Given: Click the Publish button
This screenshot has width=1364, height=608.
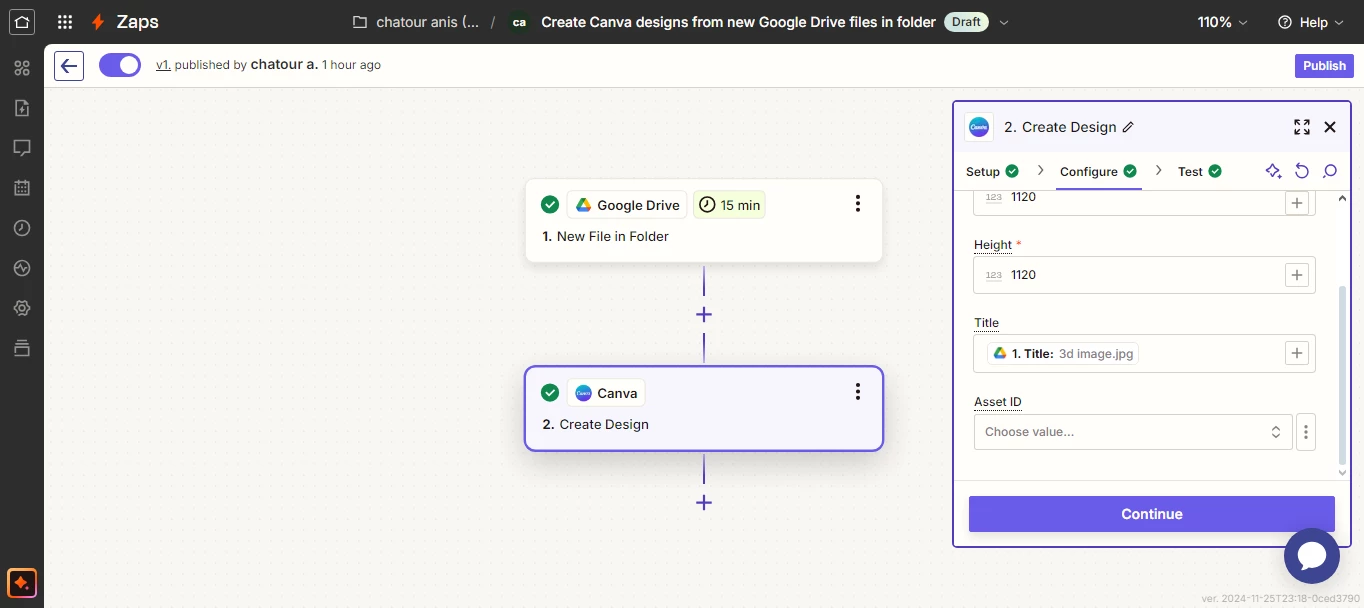Looking at the screenshot, I should pos(1324,65).
